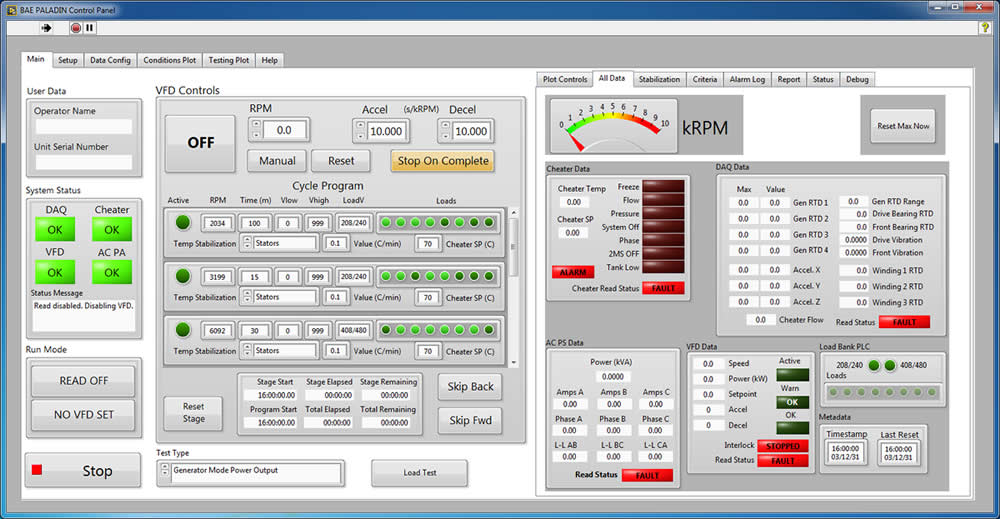Click the Cheater OK status indicator

pos(112,230)
